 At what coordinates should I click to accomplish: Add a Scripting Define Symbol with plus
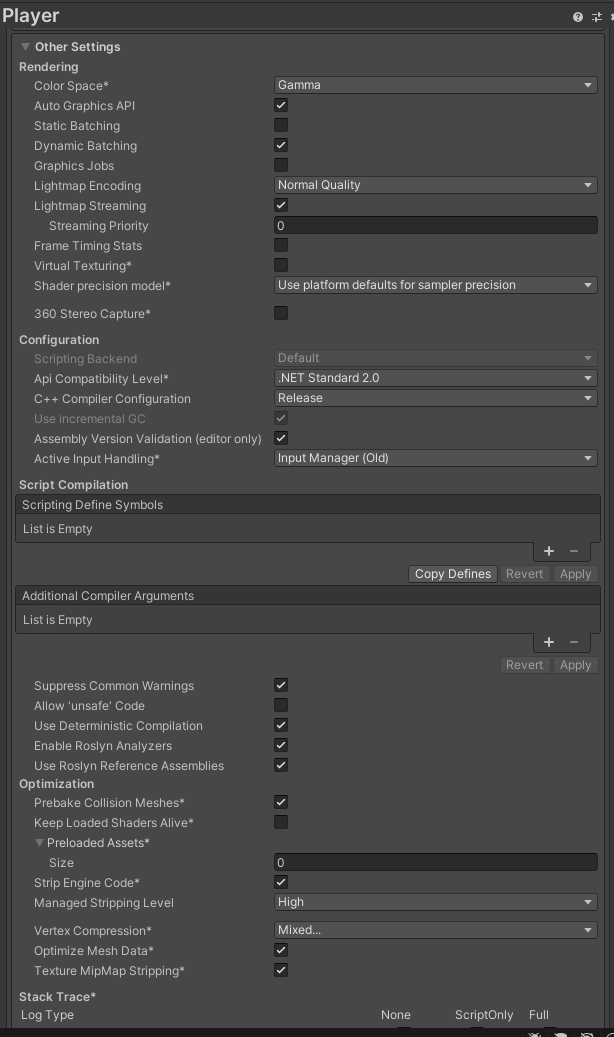tap(549, 551)
